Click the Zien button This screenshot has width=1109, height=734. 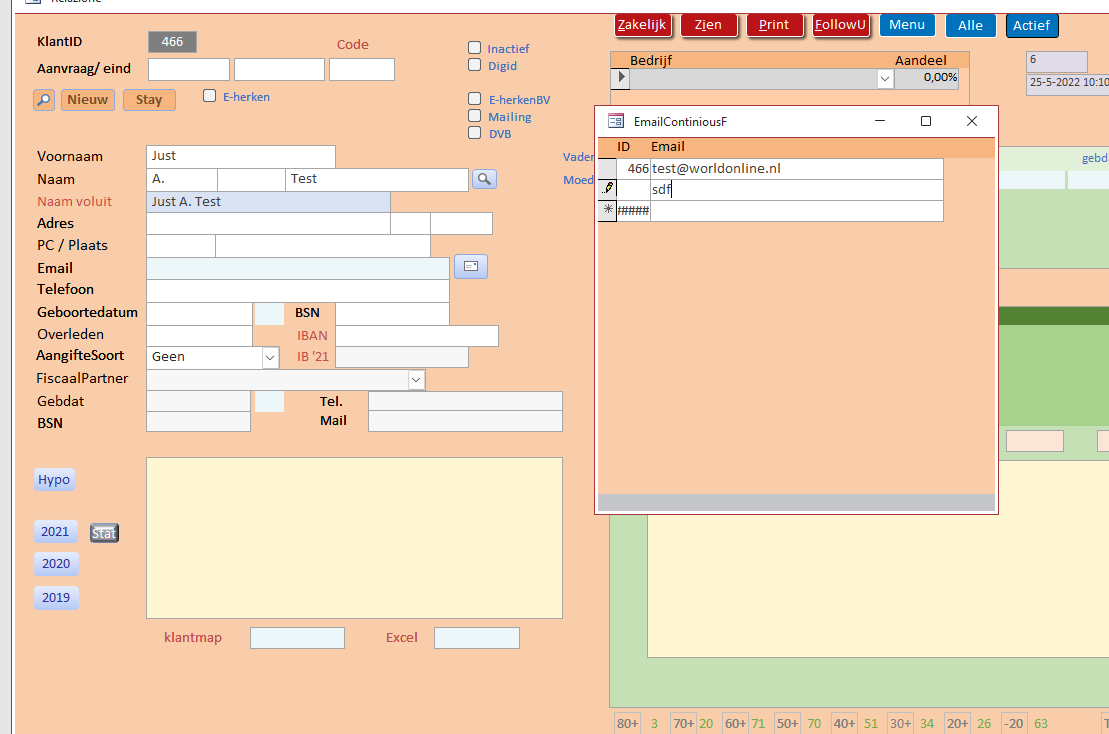709,25
